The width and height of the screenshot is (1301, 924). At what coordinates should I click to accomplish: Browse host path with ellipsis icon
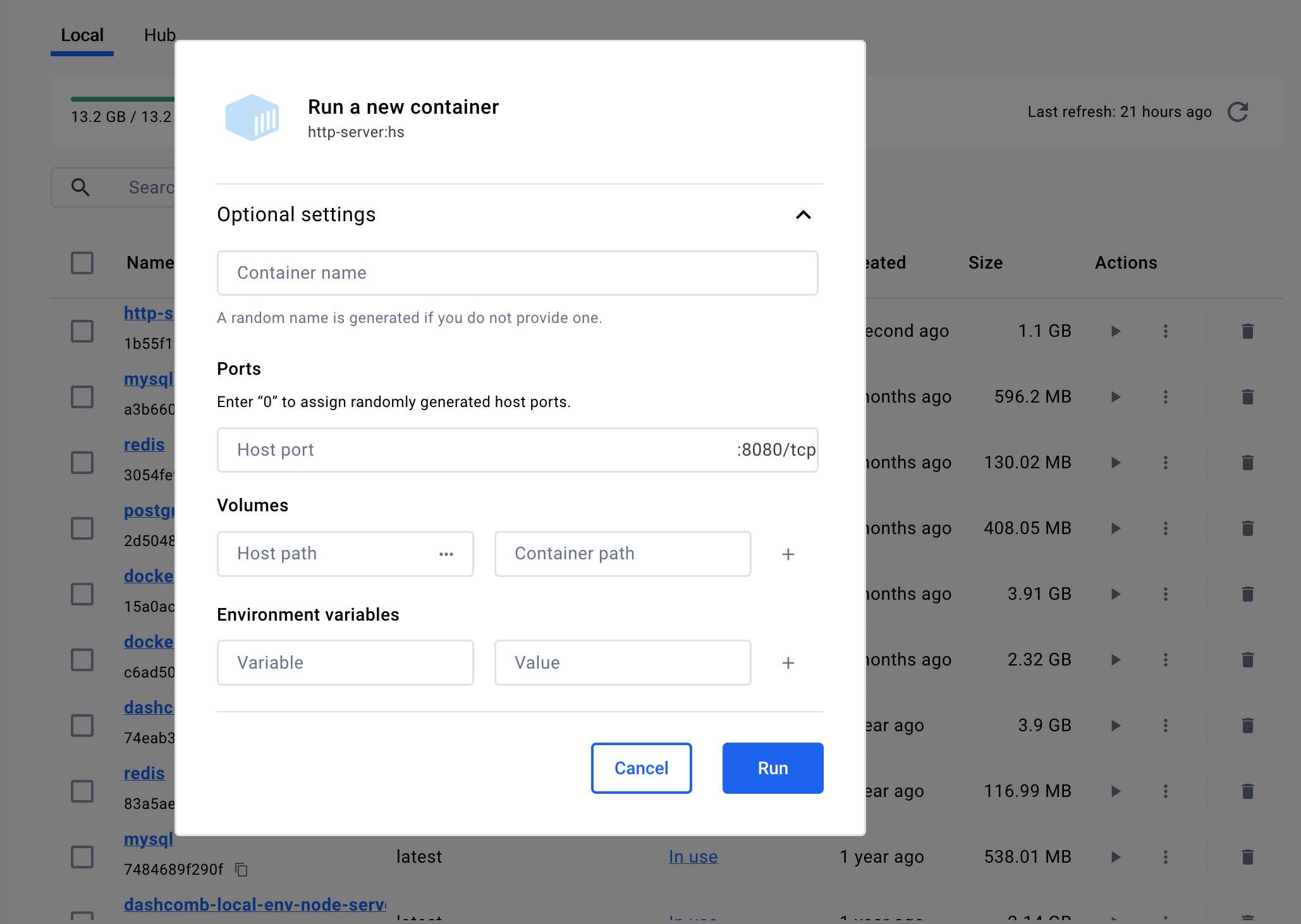click(x=446, y=554)
